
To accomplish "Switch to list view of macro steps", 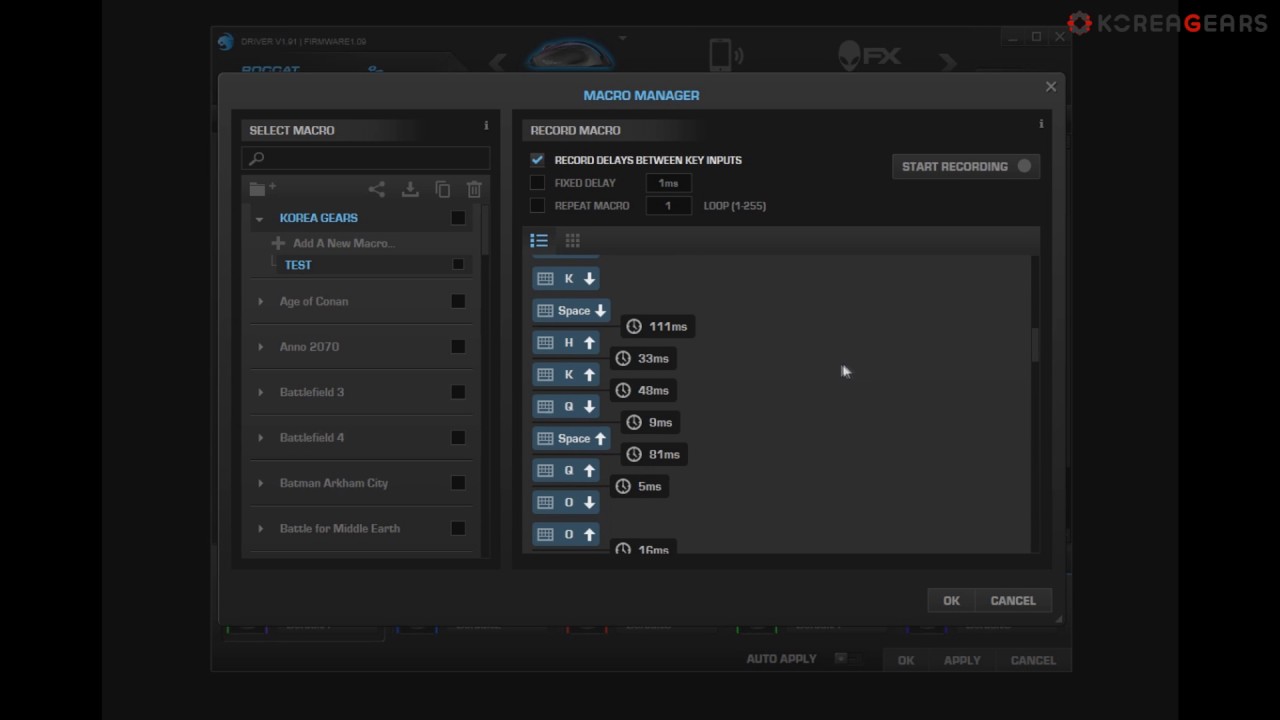I will (539, 241).
